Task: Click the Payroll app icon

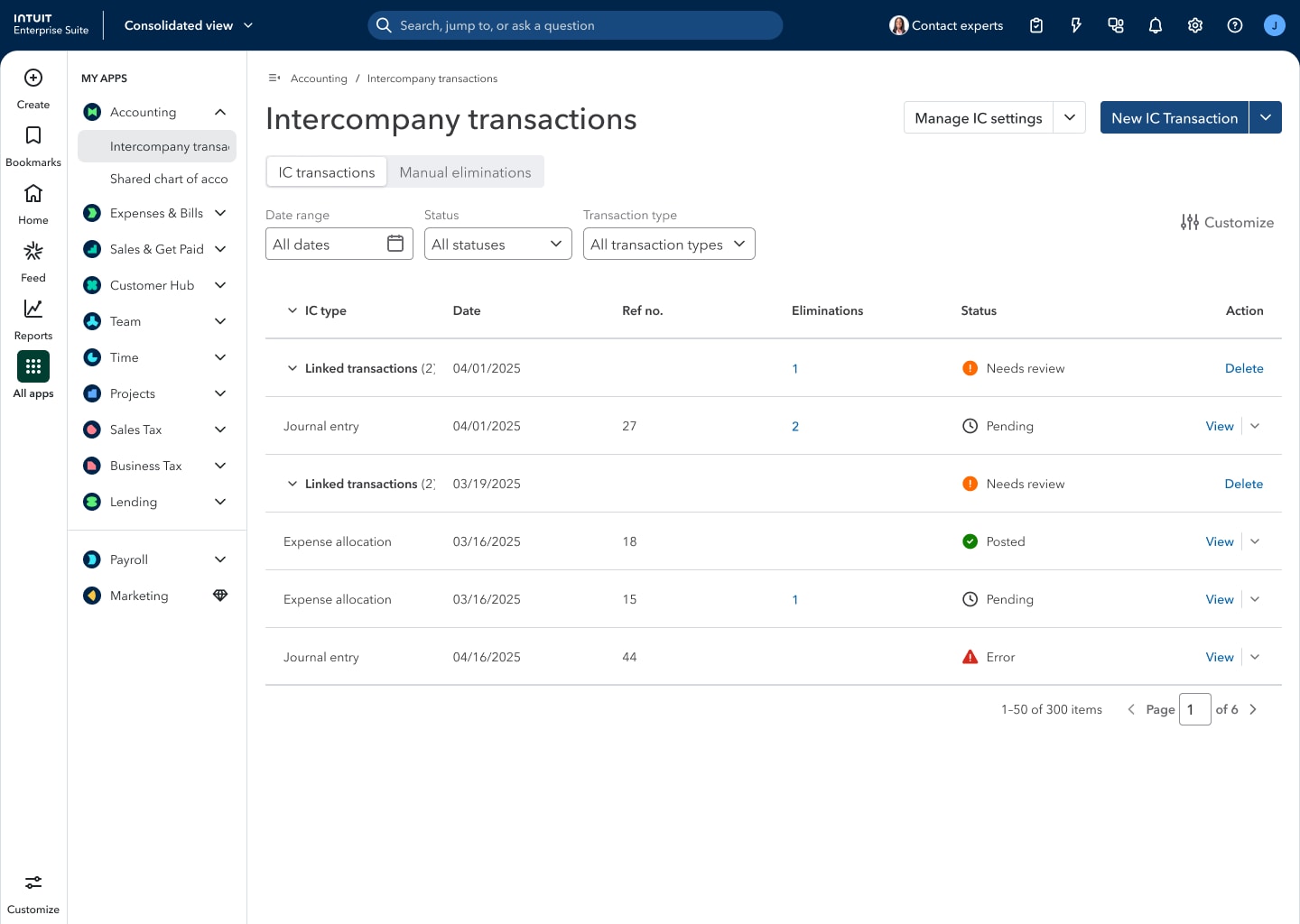Action: click(x=92, y=559)
